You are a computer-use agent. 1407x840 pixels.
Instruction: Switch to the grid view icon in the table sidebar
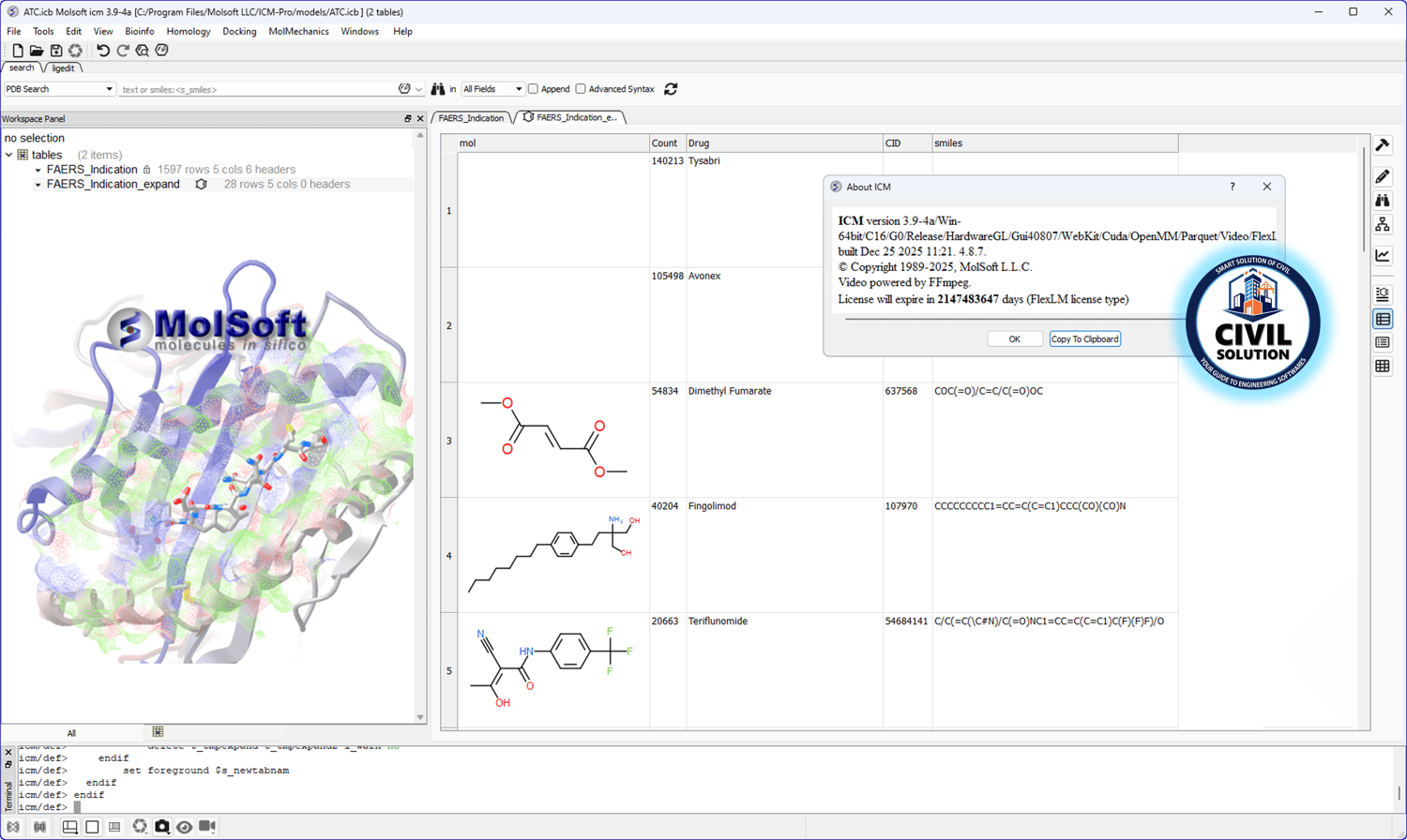1383,367
